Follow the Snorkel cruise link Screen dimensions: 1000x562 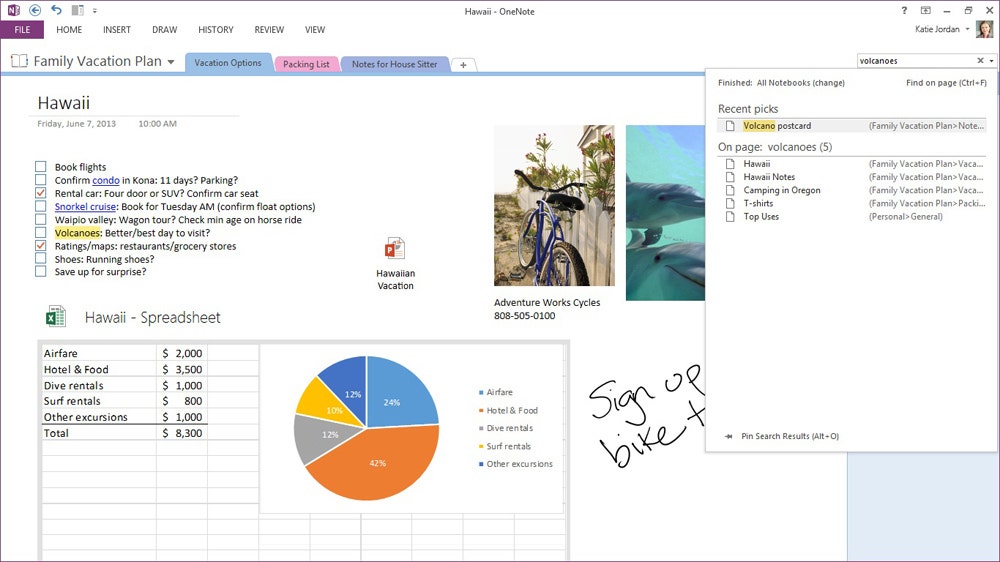[85, 207]
